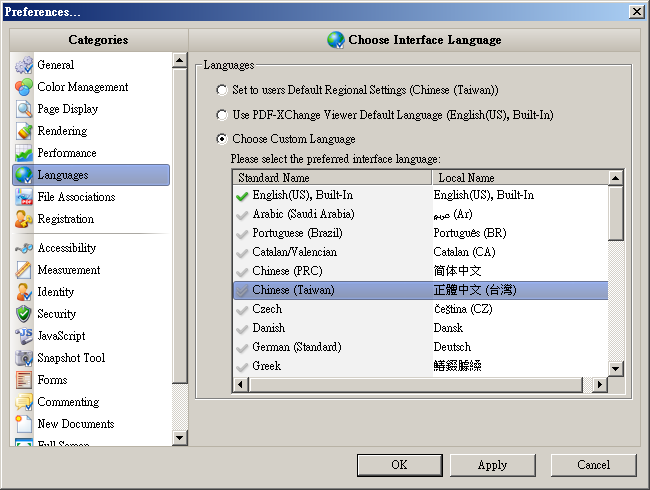
Task: Select Choose Custom Language radio button
Action: pos(222,139)
